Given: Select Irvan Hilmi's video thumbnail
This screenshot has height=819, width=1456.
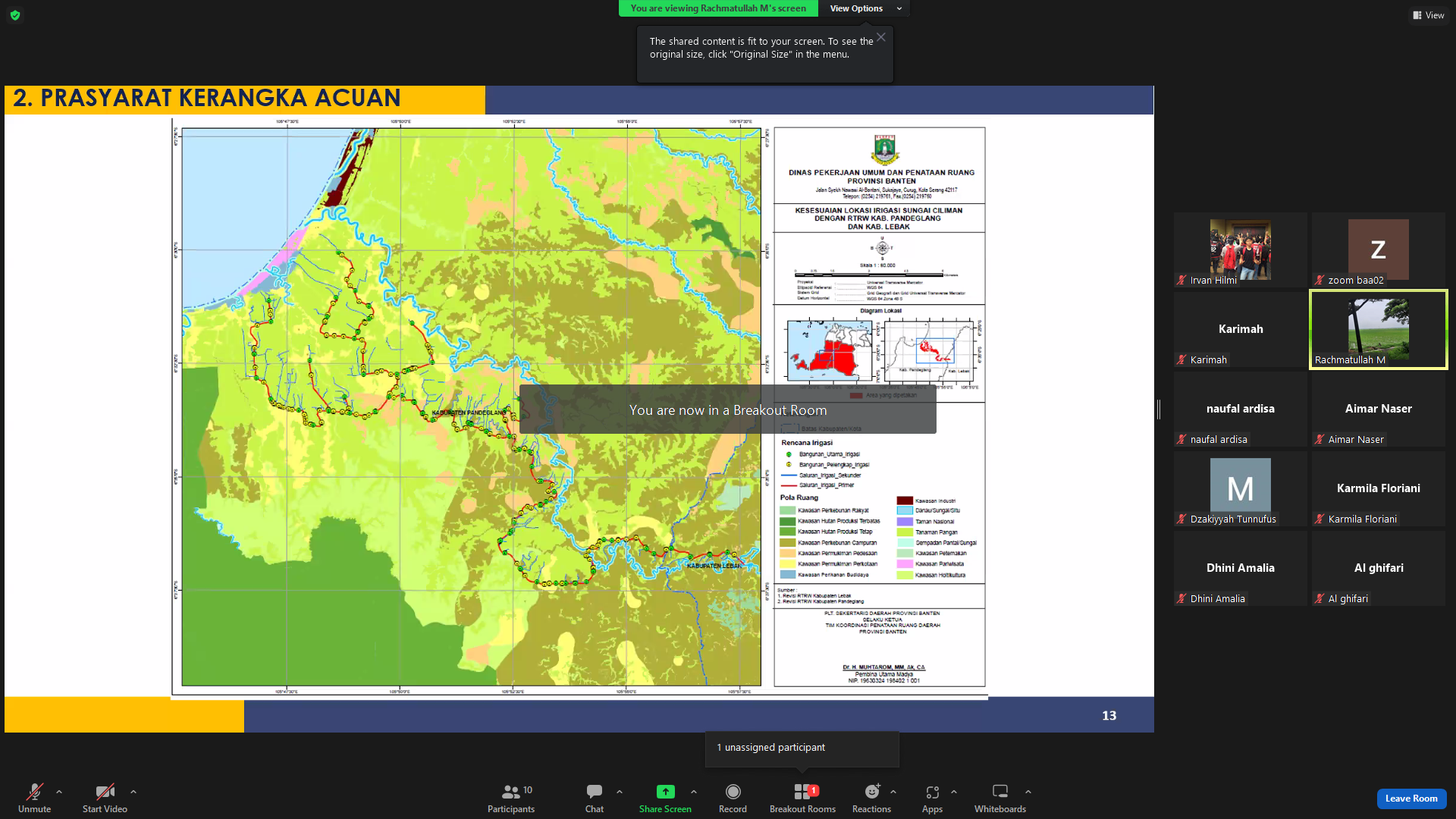Looking at the screenshot, I should click(1241, 249).
